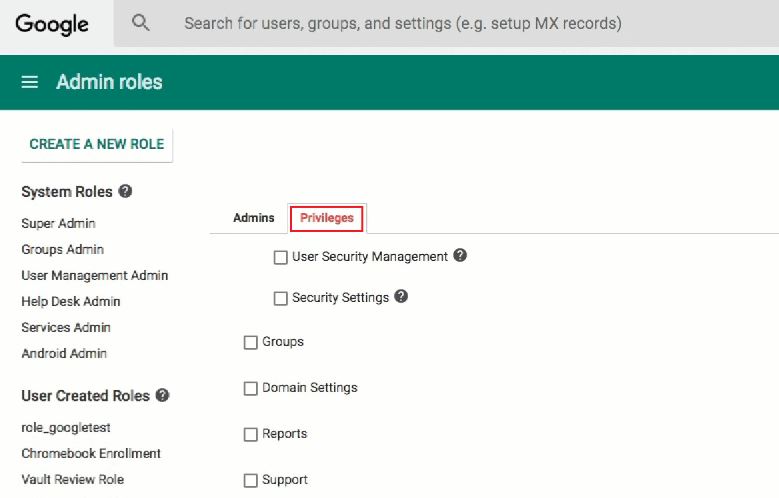The image size is (779, 498).
Task: Select the Vault Review Role
Action: pos(73,480)
